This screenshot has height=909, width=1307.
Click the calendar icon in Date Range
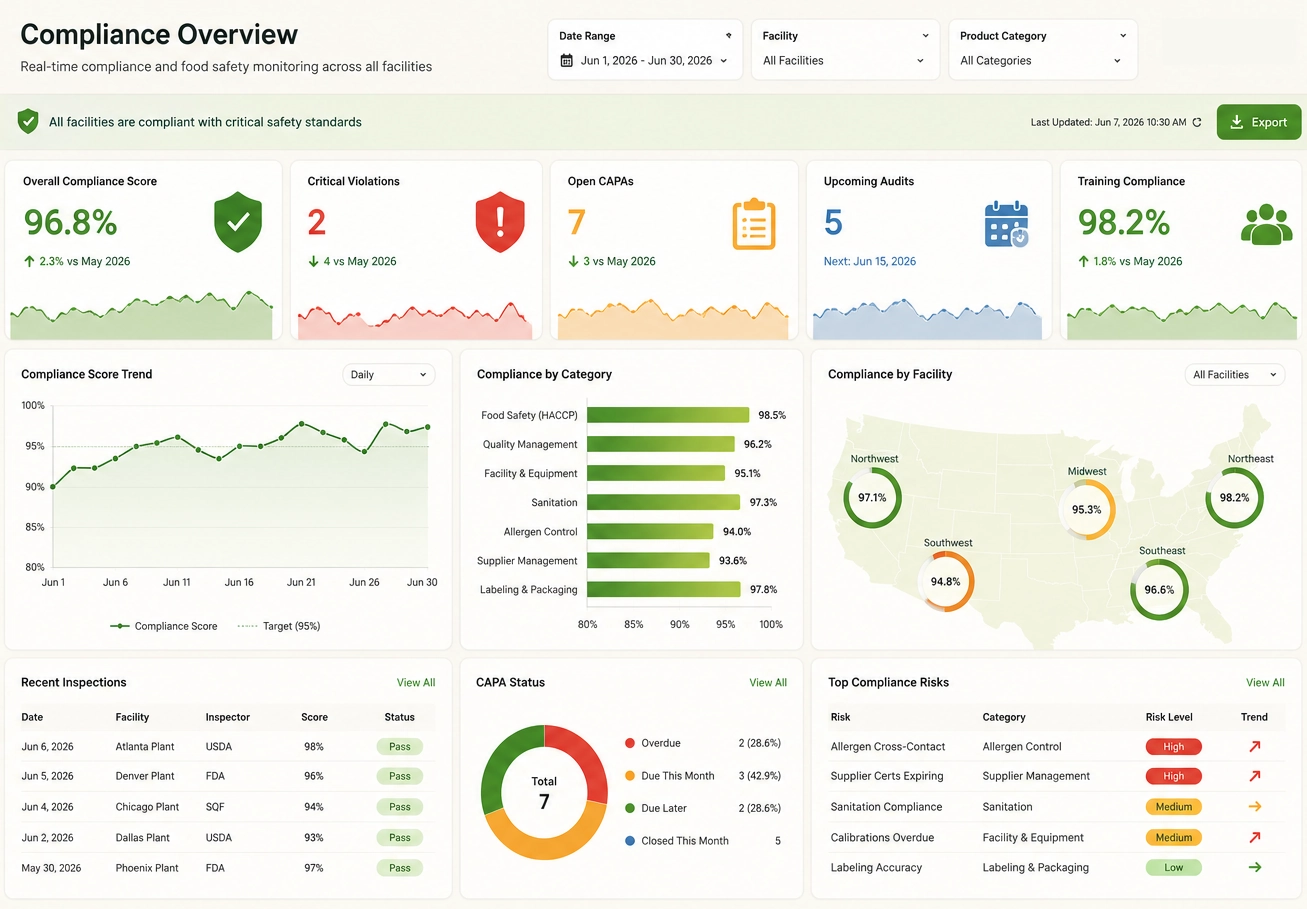[567, 61]
